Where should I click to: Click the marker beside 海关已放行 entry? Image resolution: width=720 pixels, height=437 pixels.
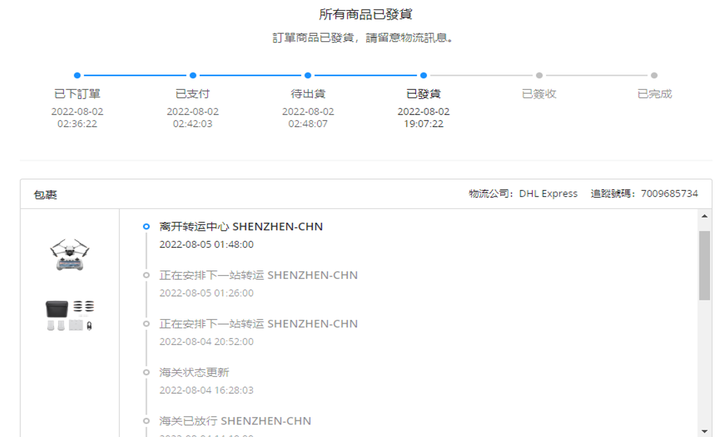(146, 421)
